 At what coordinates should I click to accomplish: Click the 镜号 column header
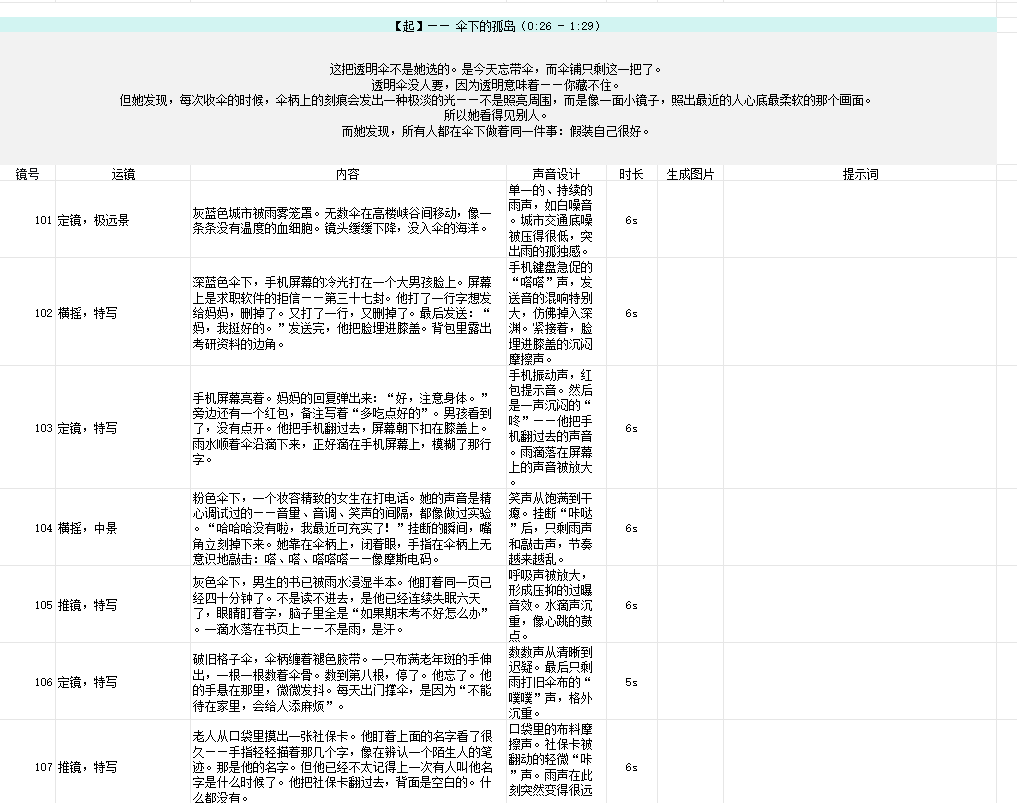[x=27, y=173]
